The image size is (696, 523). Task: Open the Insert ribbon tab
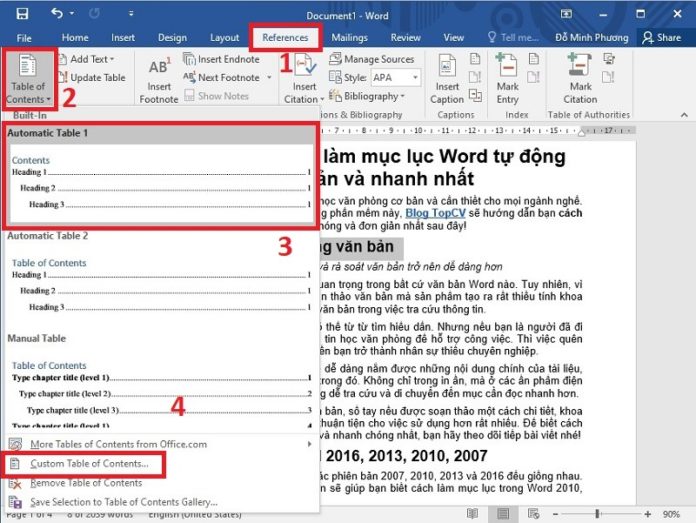tap(123, 38)
